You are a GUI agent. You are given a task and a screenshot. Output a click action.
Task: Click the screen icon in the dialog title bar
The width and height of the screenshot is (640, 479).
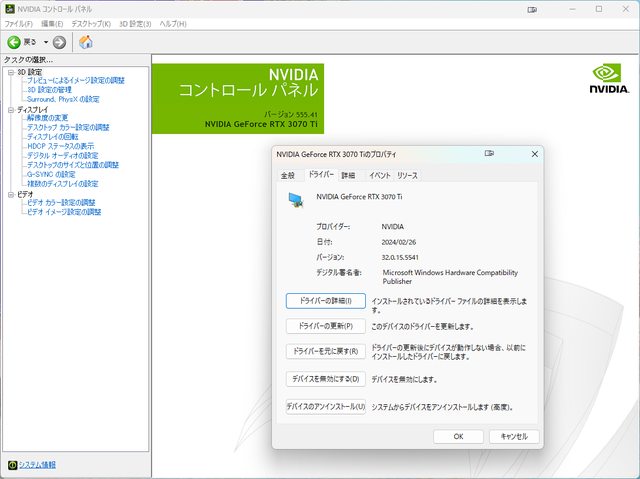point(490,154)
